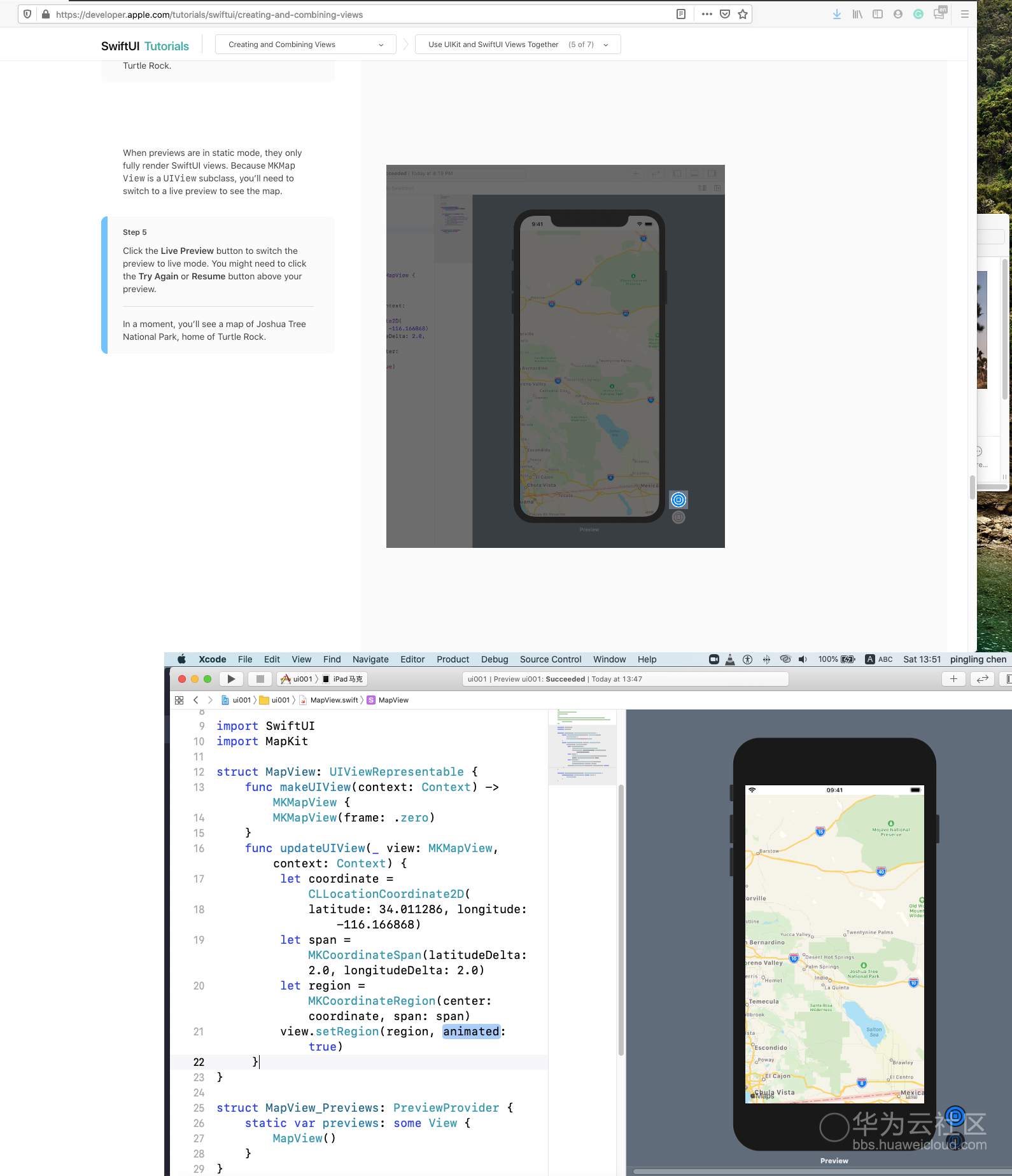This screenshot has height=1176, width=1012.
Task: Stop the running scheme in Xcode
Action: coord(260,679)
